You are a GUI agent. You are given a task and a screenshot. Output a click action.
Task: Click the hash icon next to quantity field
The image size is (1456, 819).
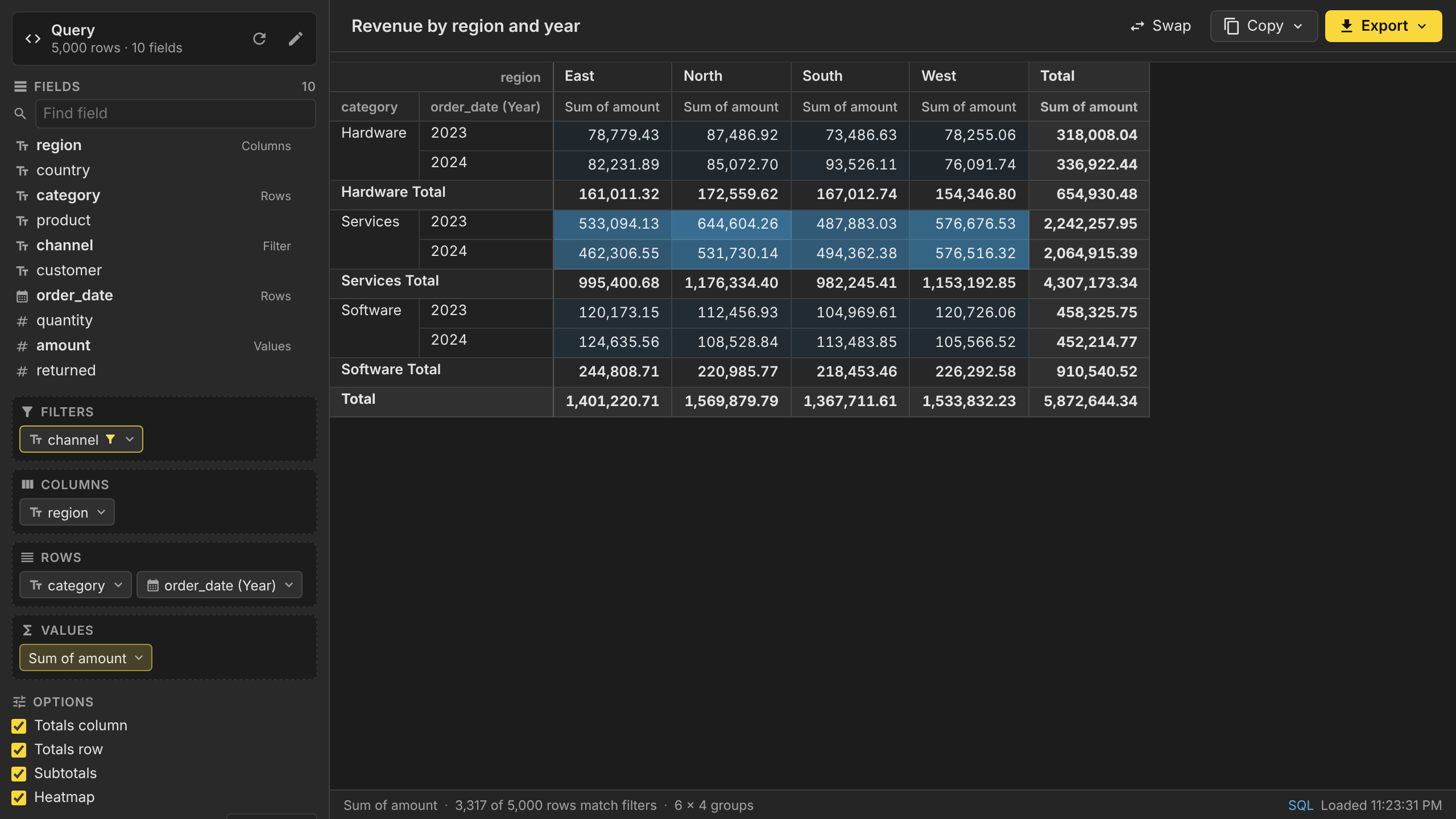[22, 321]
